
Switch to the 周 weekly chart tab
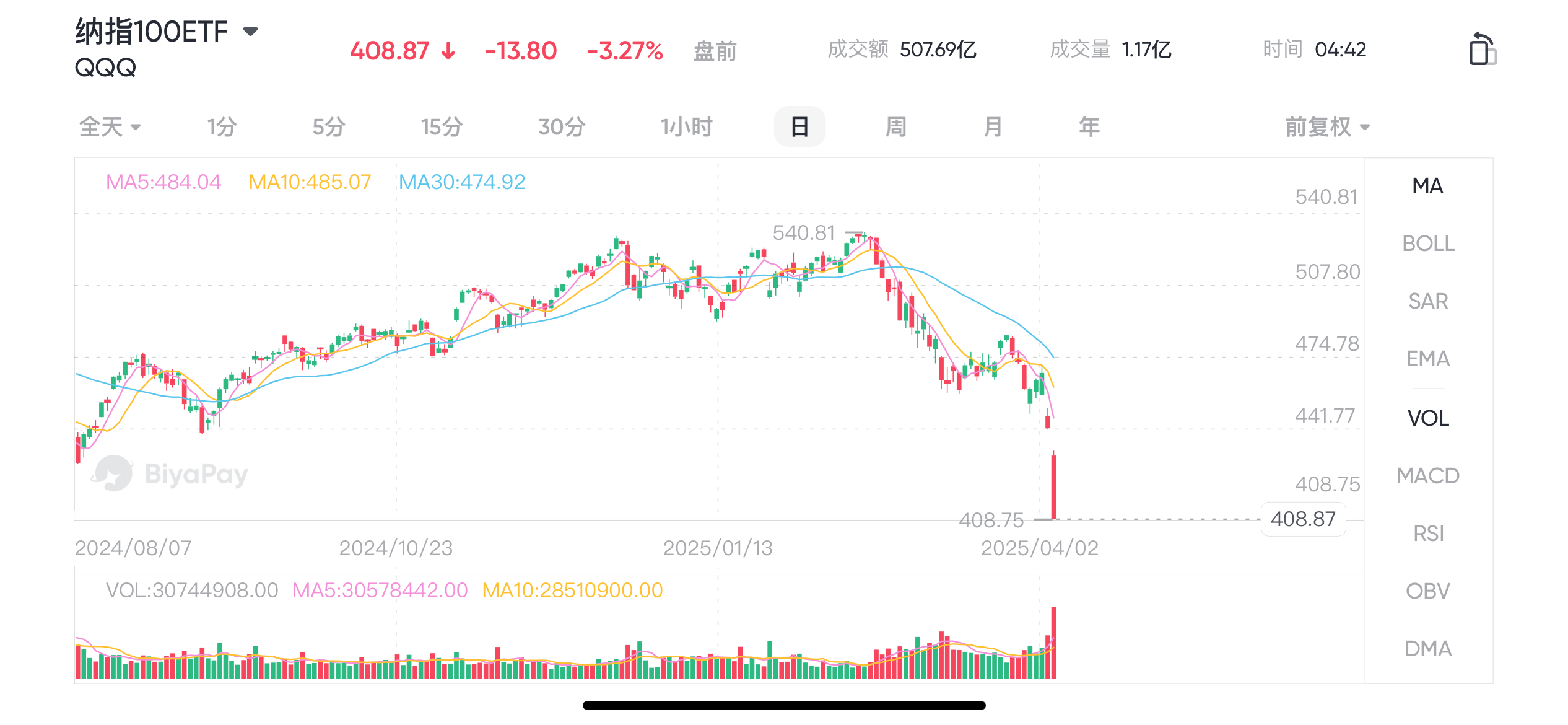point(895,126)
